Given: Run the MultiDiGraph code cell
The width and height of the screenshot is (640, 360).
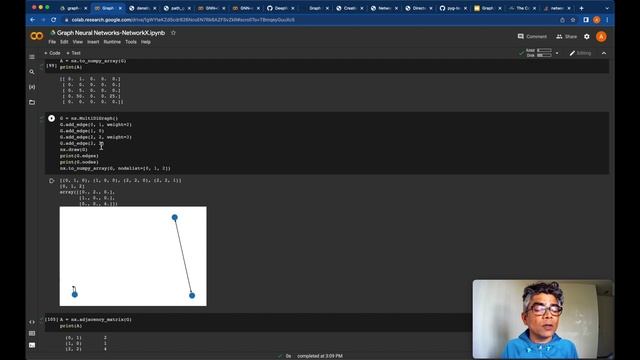Looking at the screenshot, I should point(51,118).
